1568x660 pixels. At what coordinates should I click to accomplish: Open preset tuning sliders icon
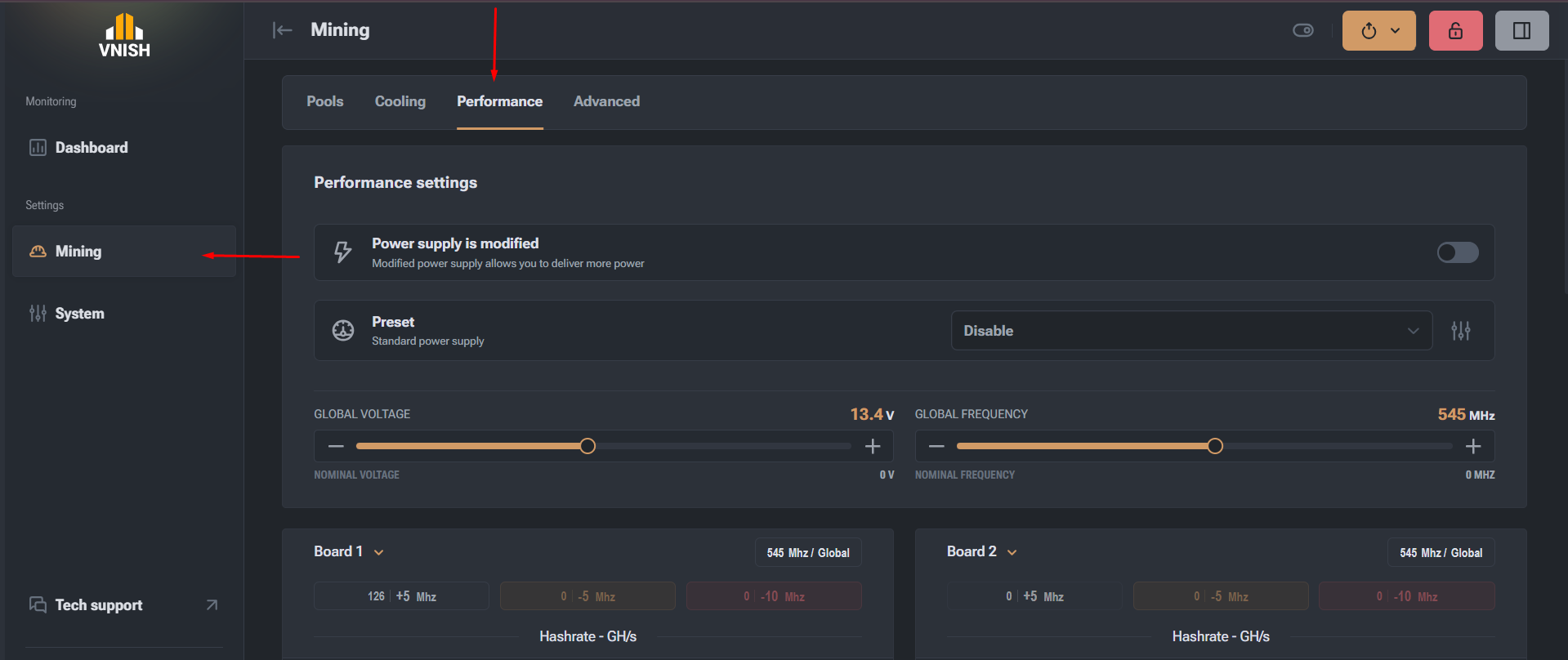coord(1460,331)
